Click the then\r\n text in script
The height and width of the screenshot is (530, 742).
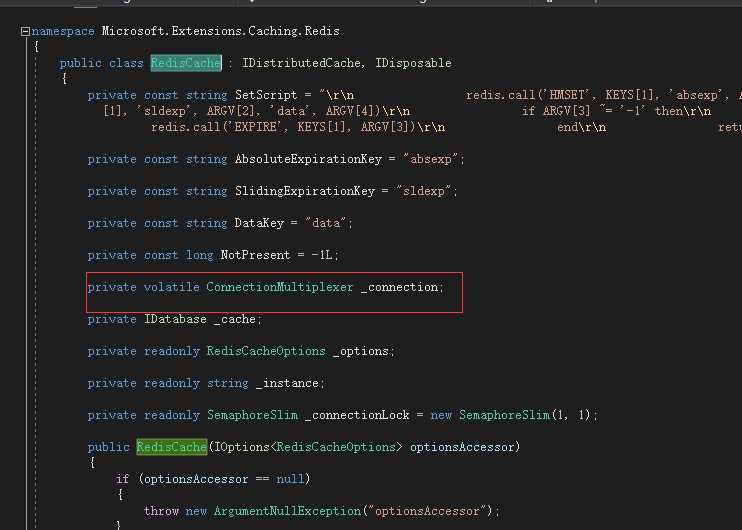pyautogui.click(x=683, y=111)
